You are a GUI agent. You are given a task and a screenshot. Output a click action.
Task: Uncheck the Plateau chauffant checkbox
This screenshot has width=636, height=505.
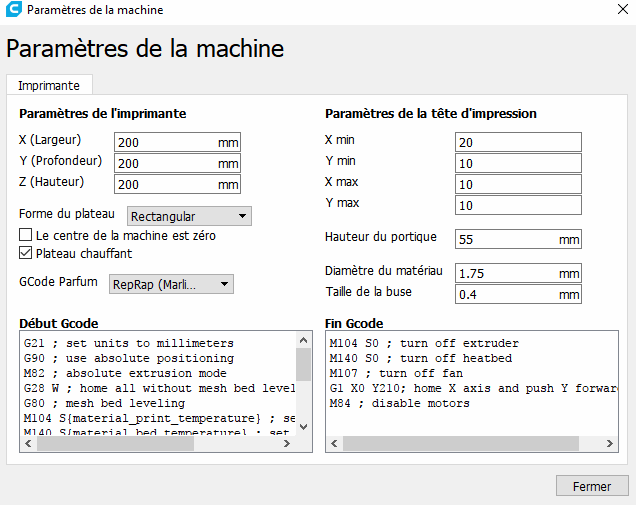click(26, 253)
